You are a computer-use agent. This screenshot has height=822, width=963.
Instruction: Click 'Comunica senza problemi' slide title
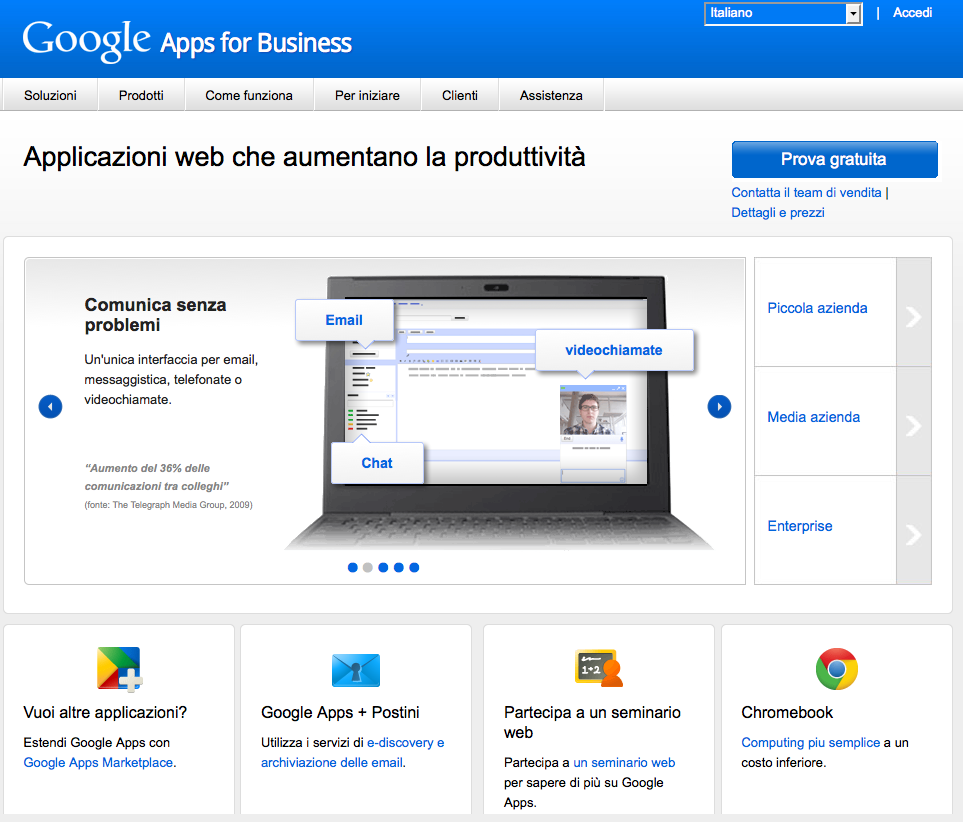click(155, 315)
